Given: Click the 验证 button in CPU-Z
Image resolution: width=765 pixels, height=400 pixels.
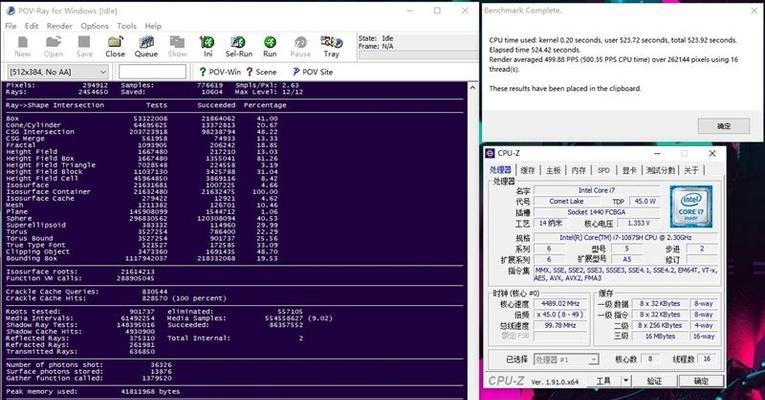Looking at the screenshot, I should pos(654,381).
